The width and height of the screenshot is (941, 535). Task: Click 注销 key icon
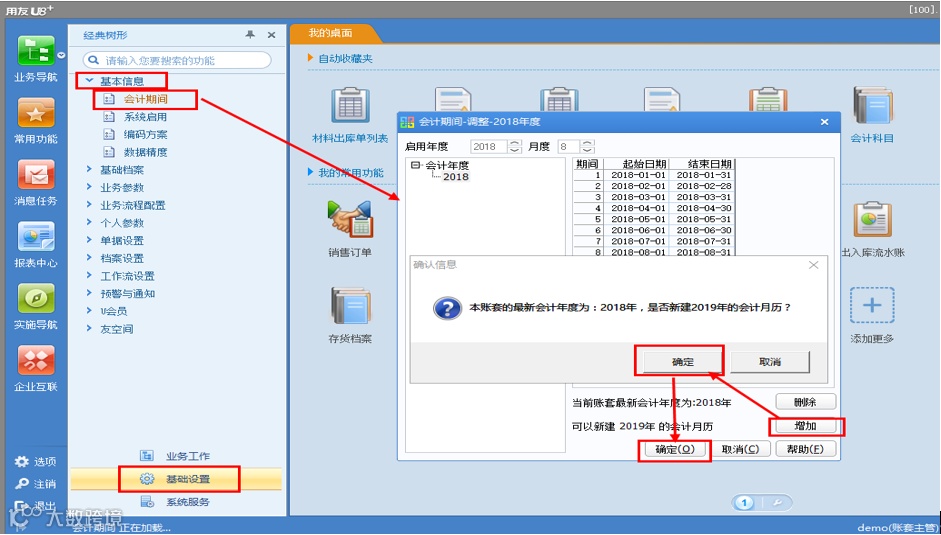(x=22, y=483)
